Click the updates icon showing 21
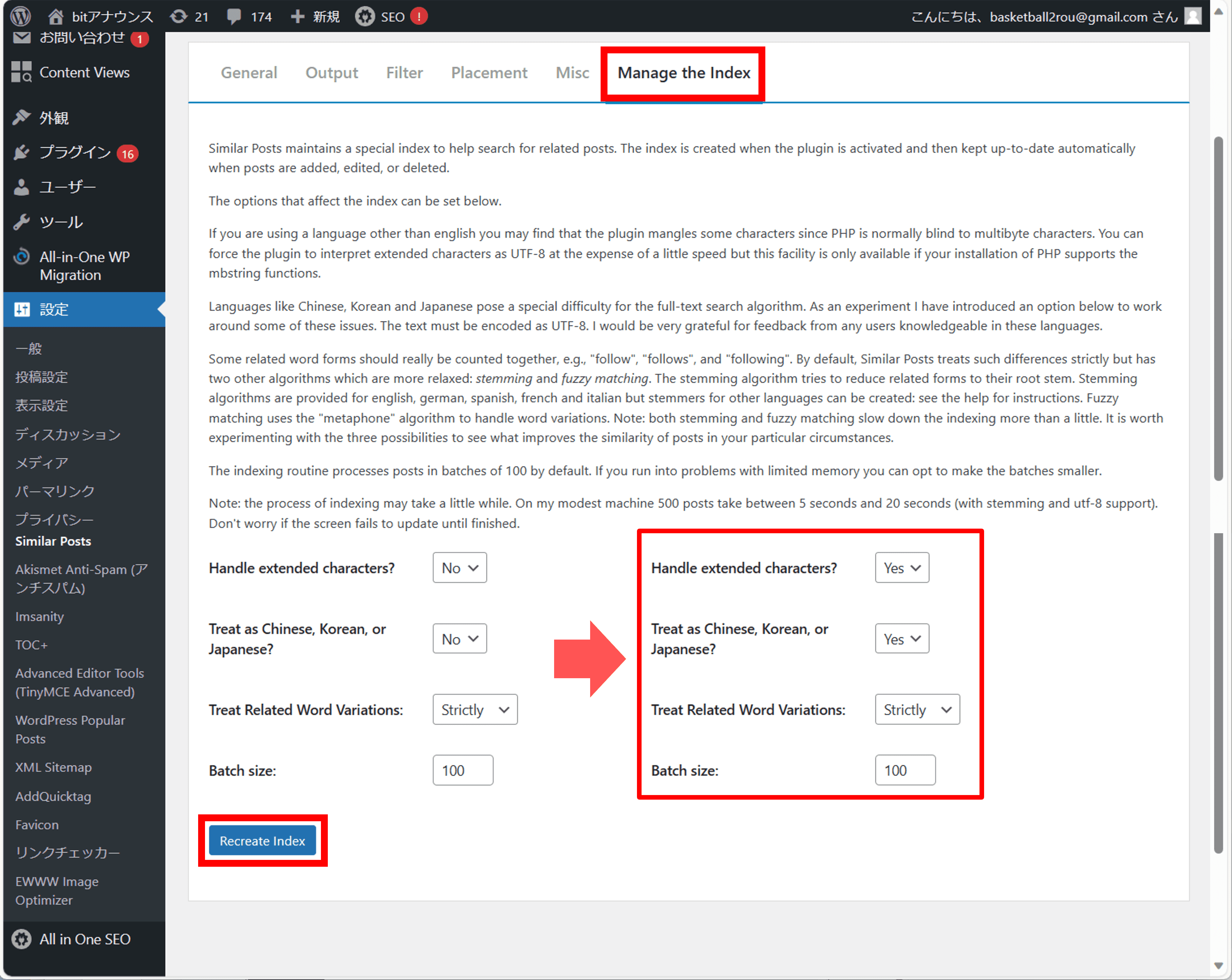1232x980 pixels. pos(179,17)
